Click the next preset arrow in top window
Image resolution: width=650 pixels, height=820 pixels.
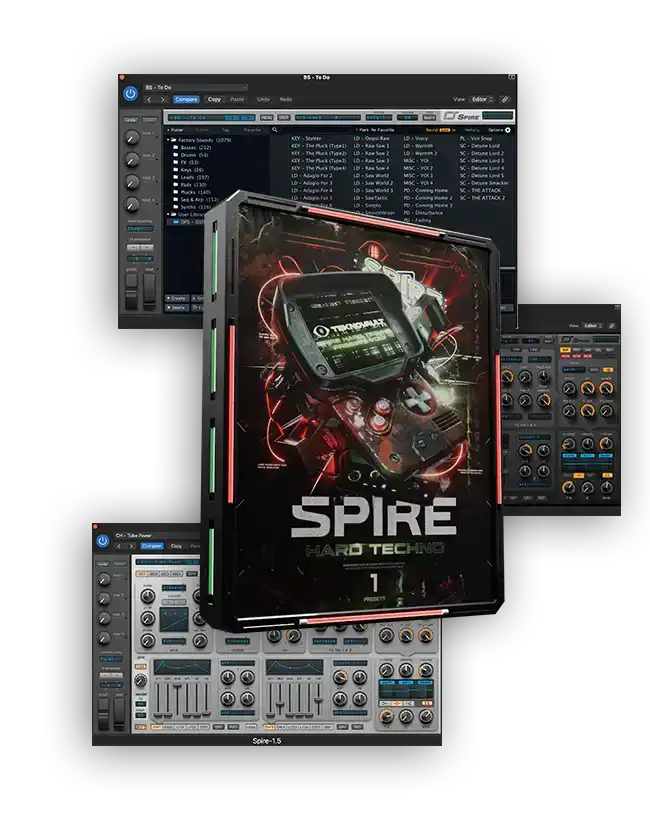[161, 100]
